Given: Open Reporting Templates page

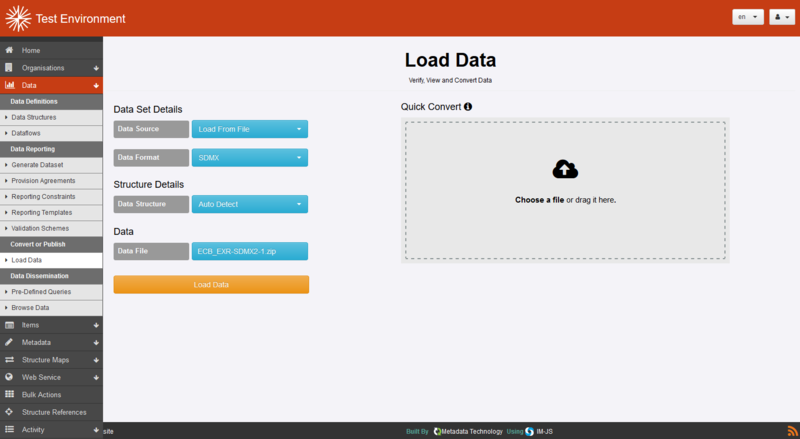Looking at the screenshot, I should click(x=51, y=212).
